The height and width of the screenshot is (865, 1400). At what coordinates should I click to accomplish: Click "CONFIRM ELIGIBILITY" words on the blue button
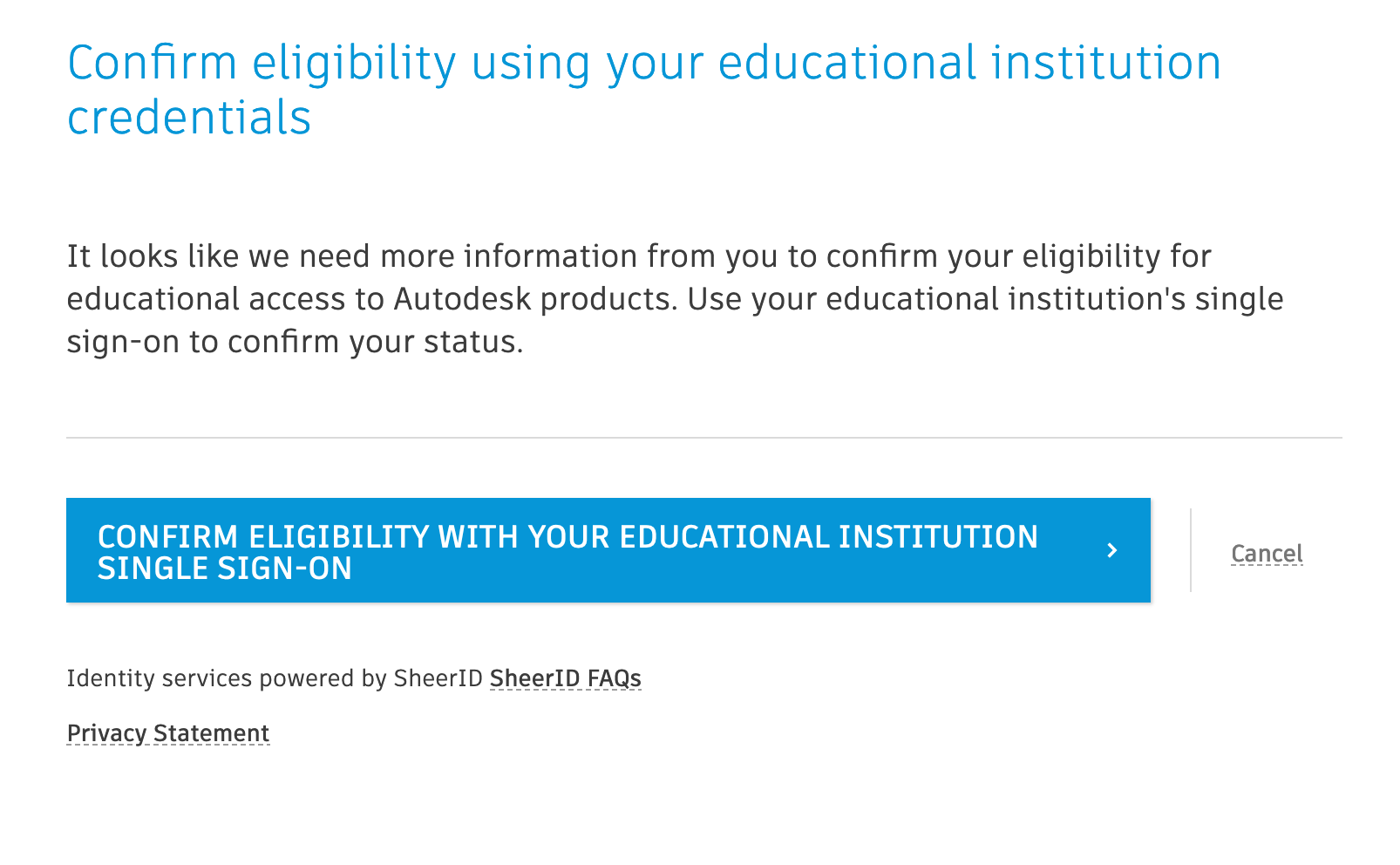point(263,537)
